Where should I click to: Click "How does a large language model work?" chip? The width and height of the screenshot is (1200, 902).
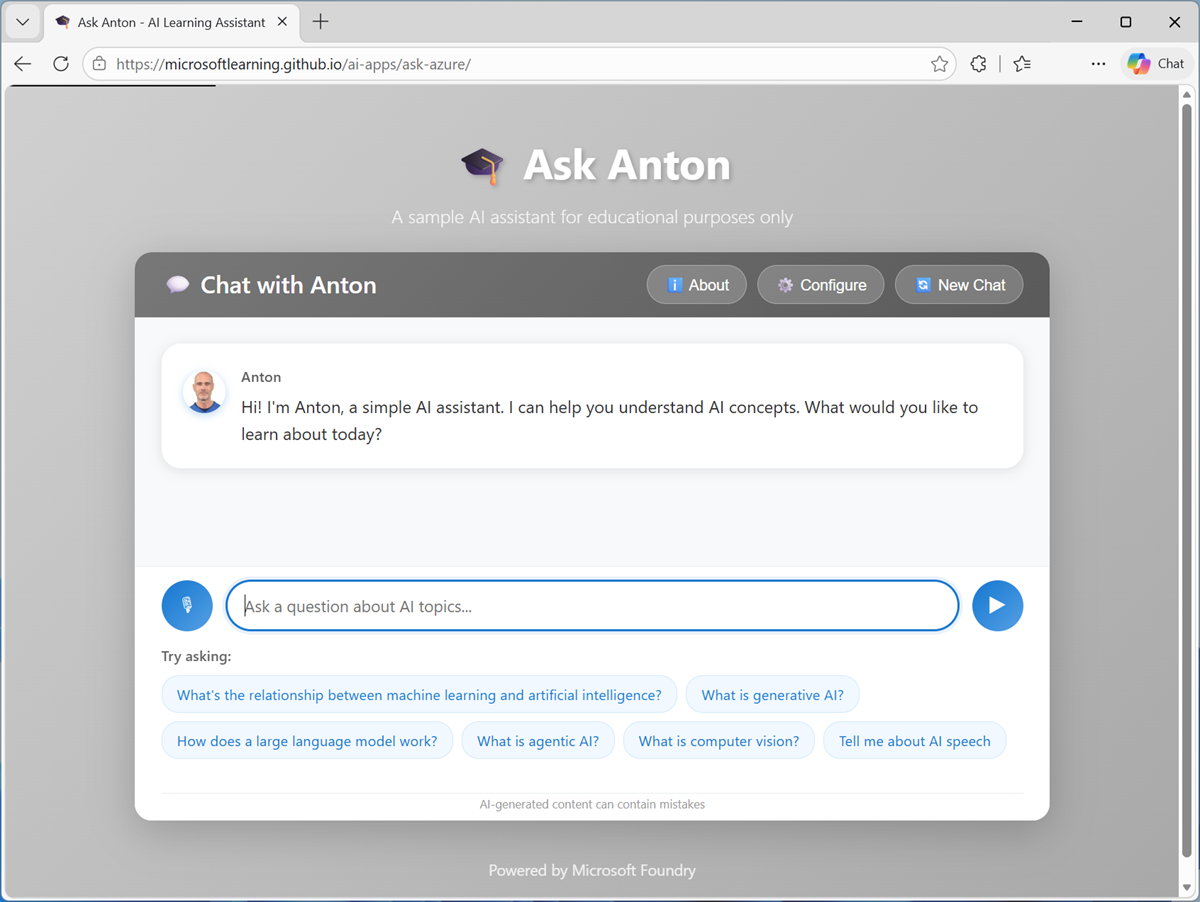tap(307, 740)
